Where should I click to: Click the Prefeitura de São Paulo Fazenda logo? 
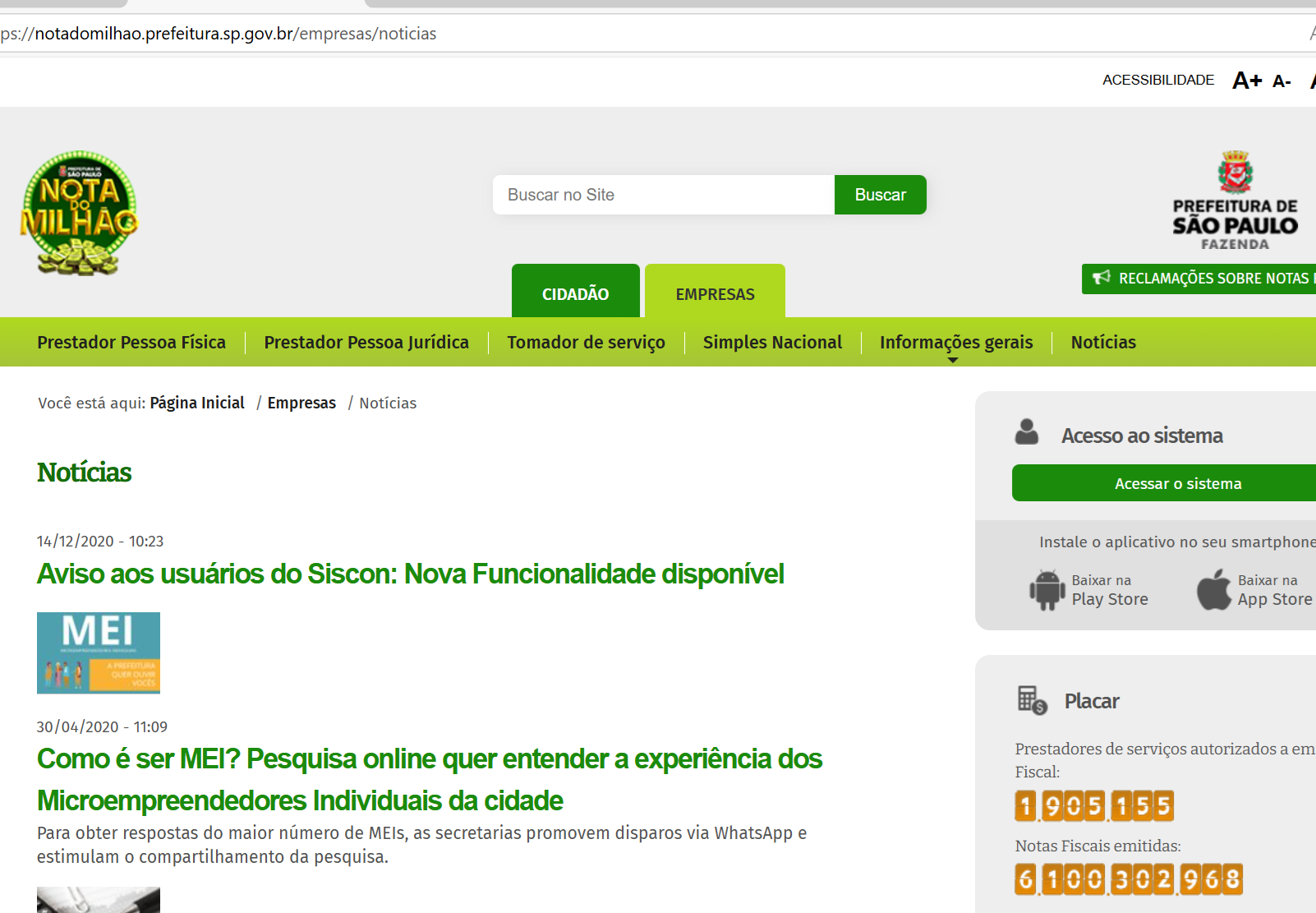(x=1235, y=201)
